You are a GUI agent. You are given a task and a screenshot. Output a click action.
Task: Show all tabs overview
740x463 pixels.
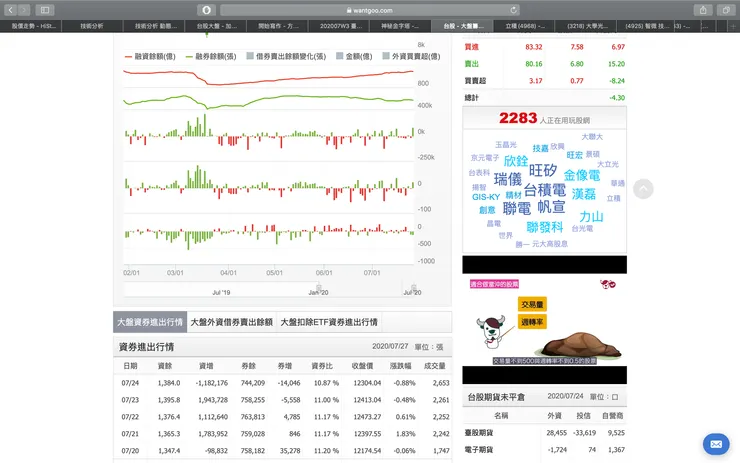click(x=726, y=9)
